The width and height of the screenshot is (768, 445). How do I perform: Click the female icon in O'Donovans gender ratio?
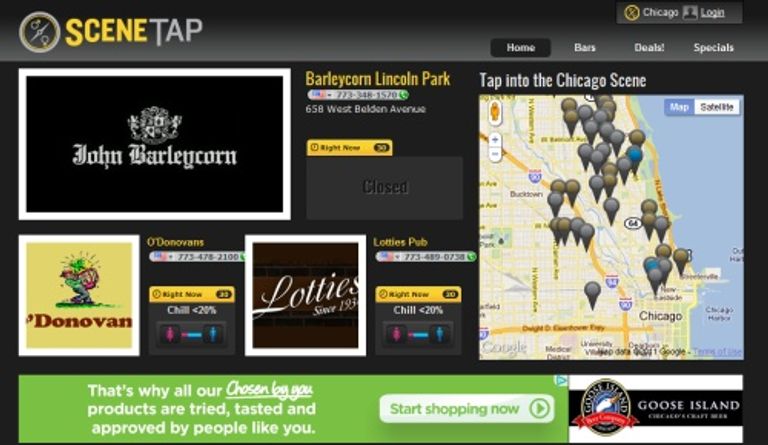tap(170, 334)
